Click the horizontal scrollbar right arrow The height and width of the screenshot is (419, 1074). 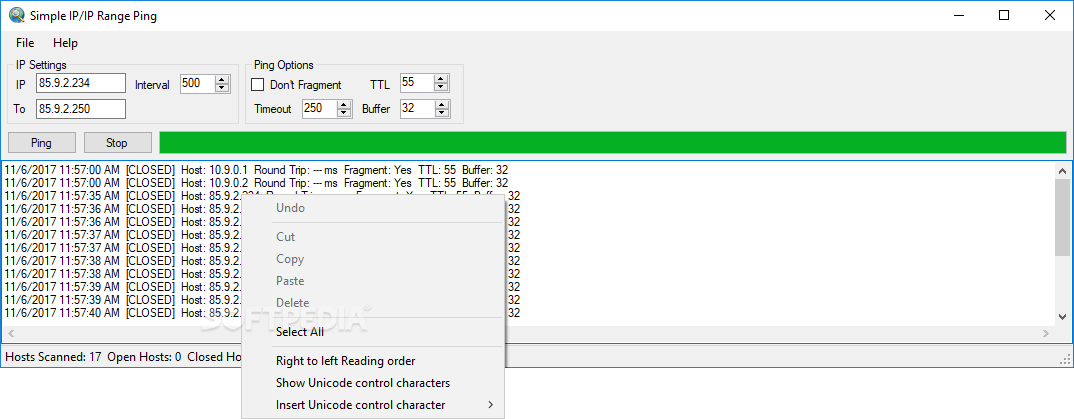[1046, 333]
